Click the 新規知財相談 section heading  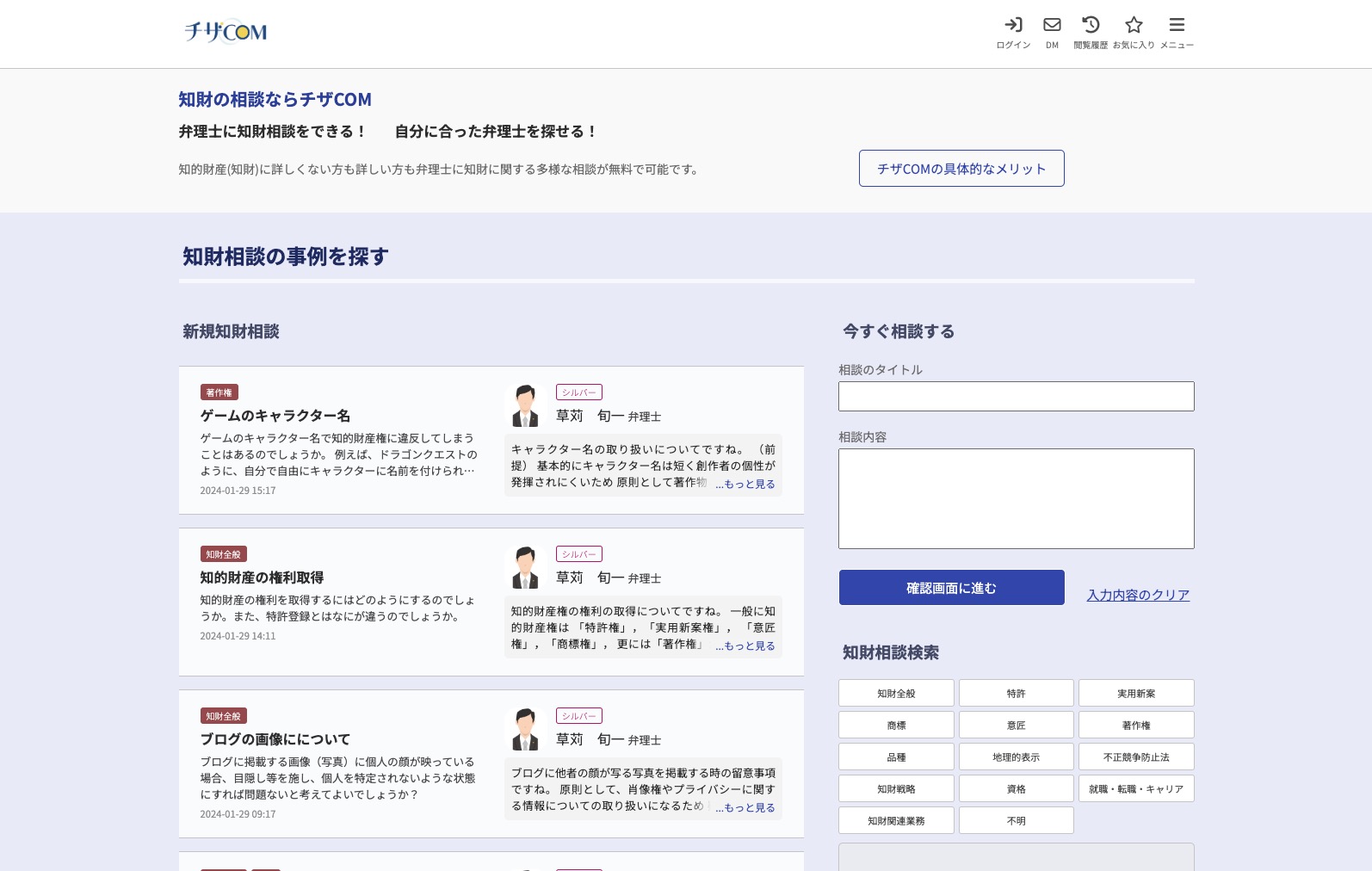pos(231,331)
